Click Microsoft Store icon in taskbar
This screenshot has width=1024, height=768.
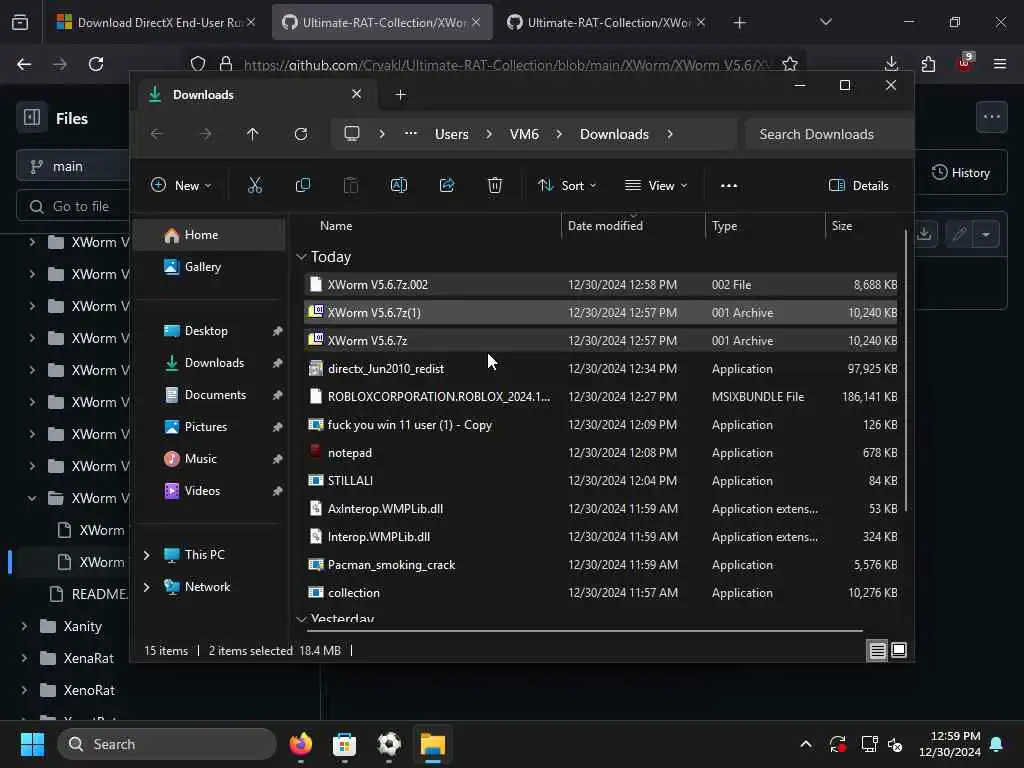click(x=344, y=744)
